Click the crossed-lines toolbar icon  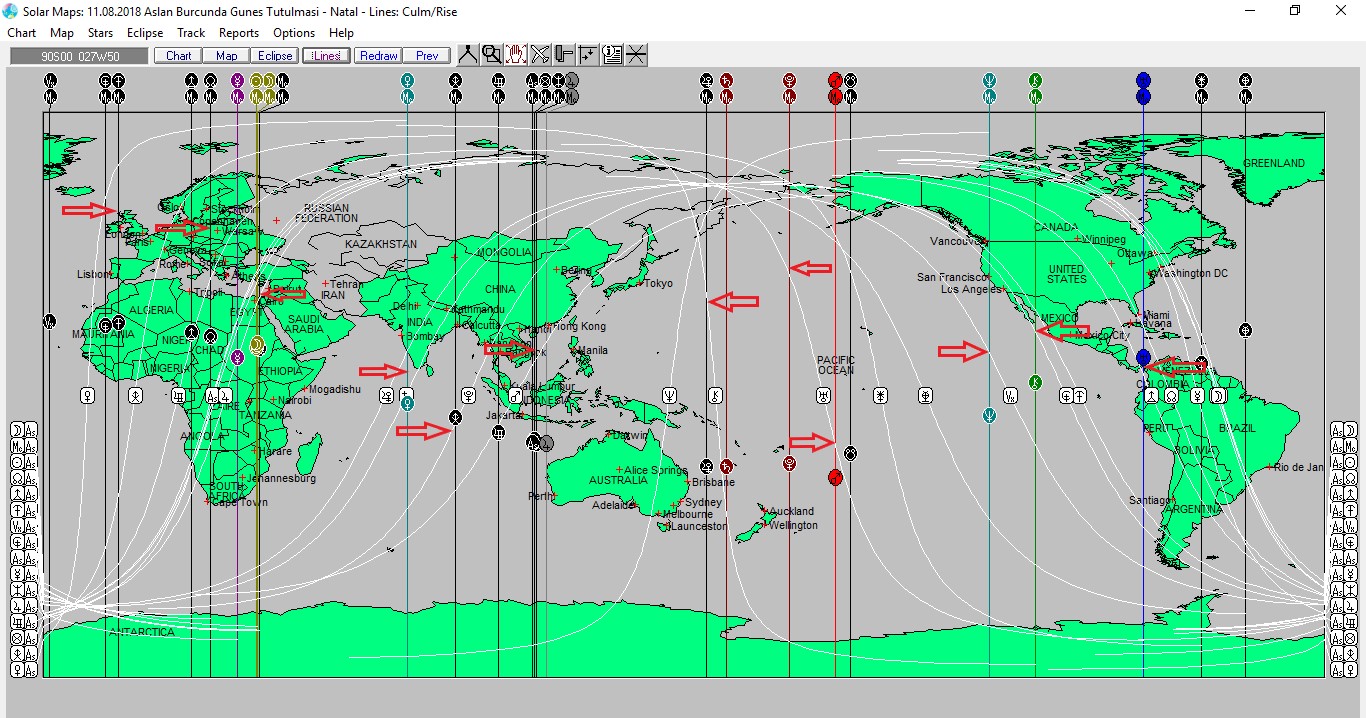point(540,55)
